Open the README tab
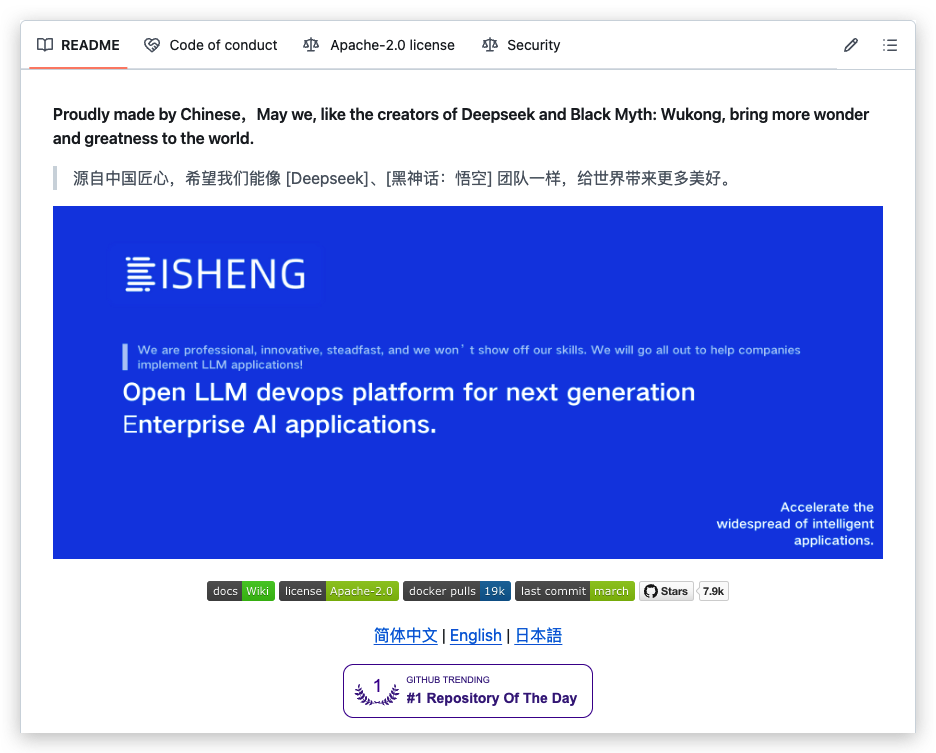 78,45
